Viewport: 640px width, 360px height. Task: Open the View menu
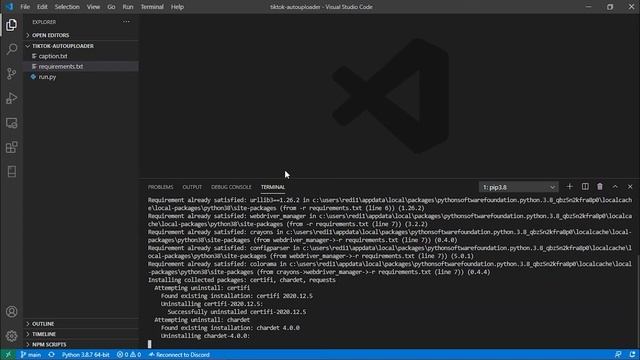(93, 7)
